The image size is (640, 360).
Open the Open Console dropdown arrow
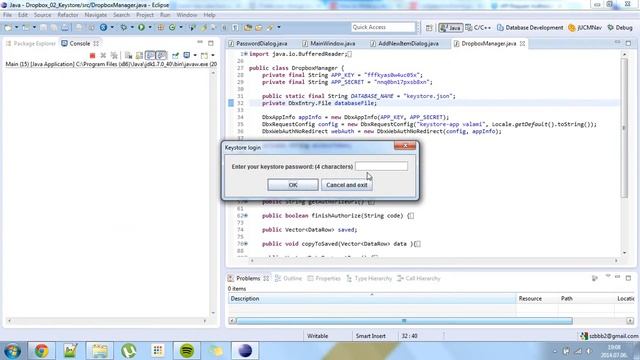tap(213, 55)
